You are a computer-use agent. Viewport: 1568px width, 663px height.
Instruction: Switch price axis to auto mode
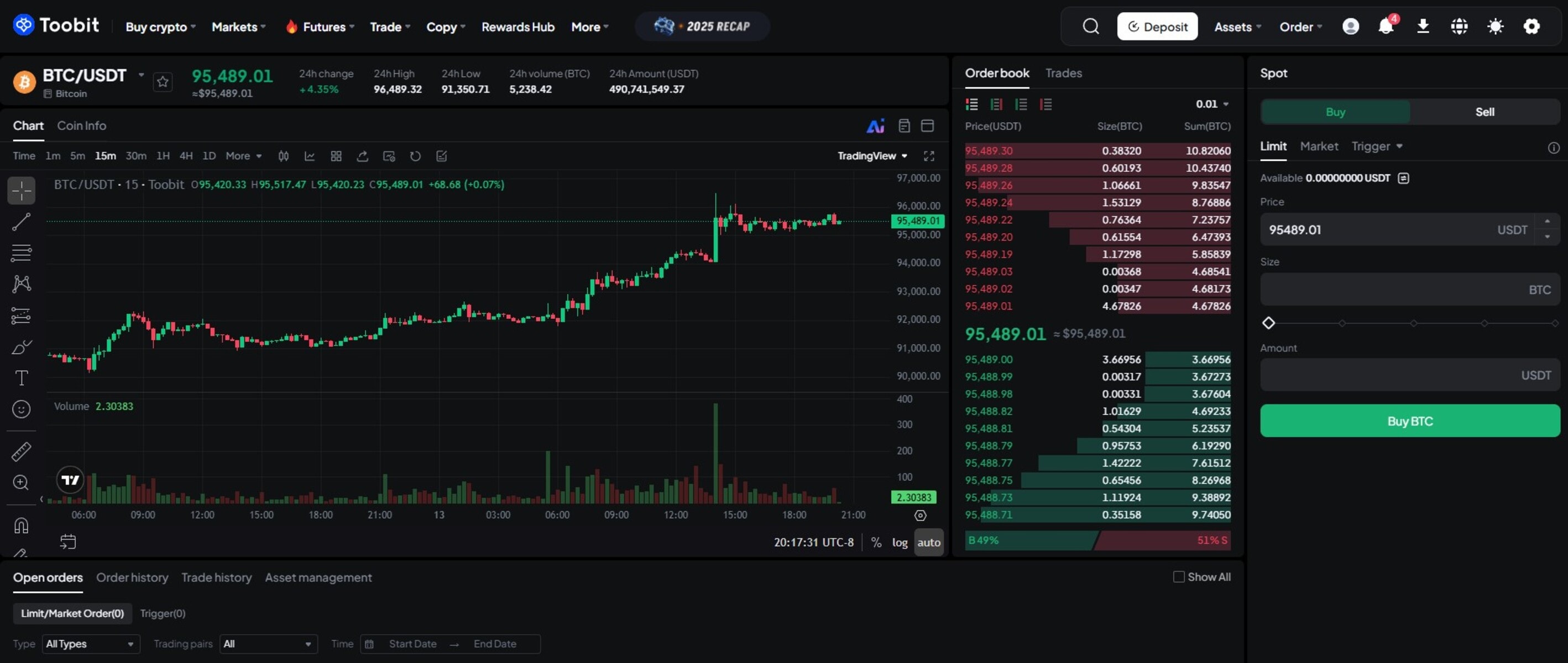coord(929,542)
